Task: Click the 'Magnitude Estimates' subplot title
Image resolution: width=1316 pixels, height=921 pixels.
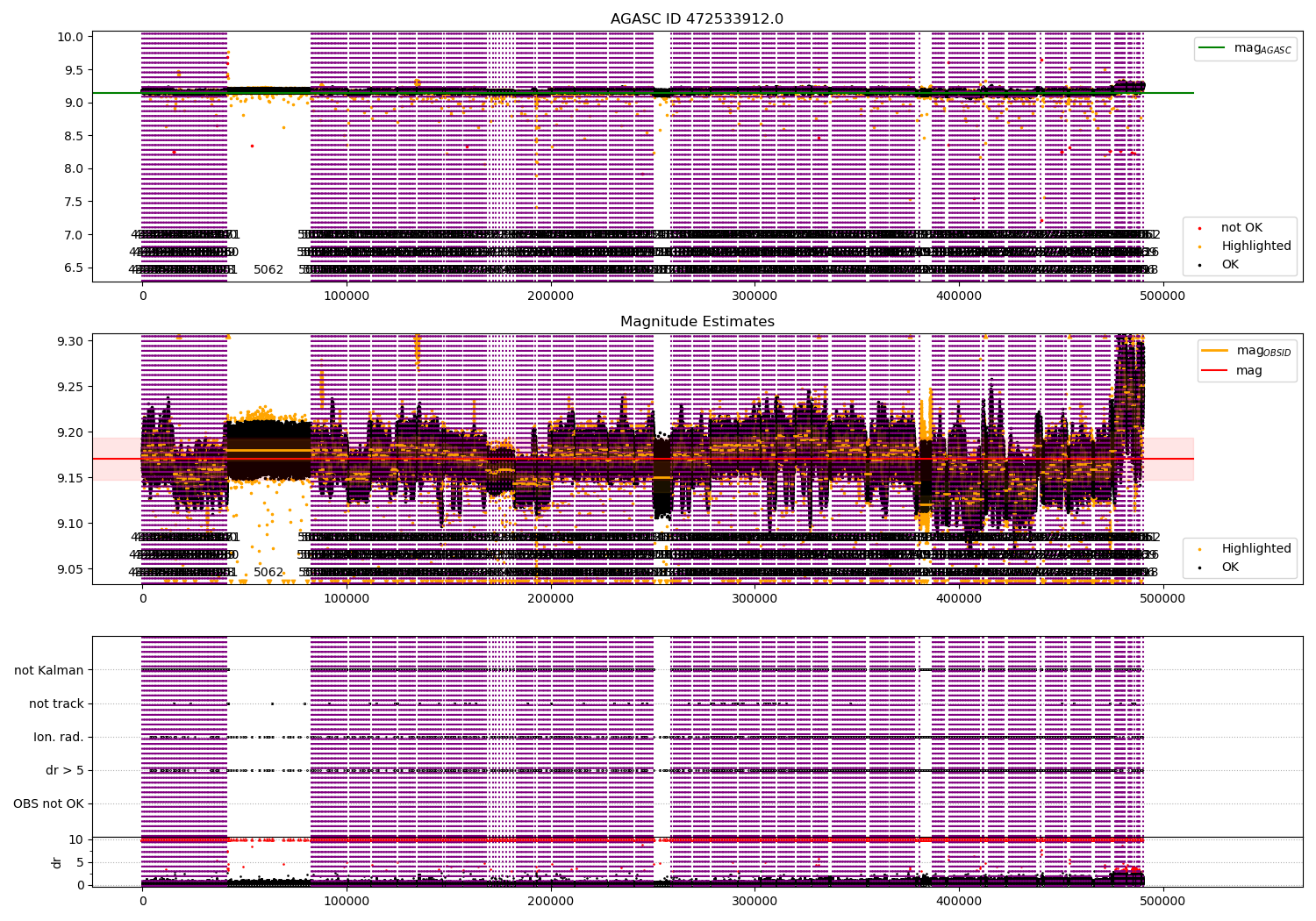Action: [697, 322]
